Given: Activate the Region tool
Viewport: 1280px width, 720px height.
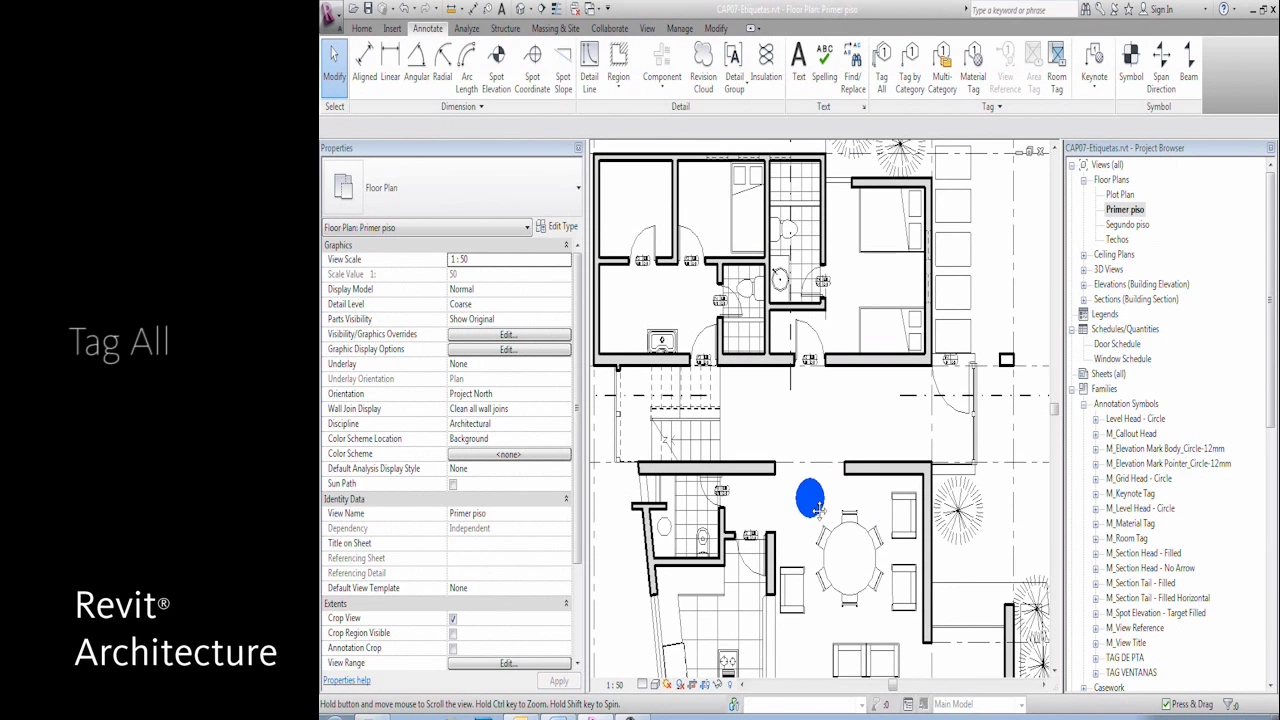Looking at the screenshot, I should pos(618,66).
